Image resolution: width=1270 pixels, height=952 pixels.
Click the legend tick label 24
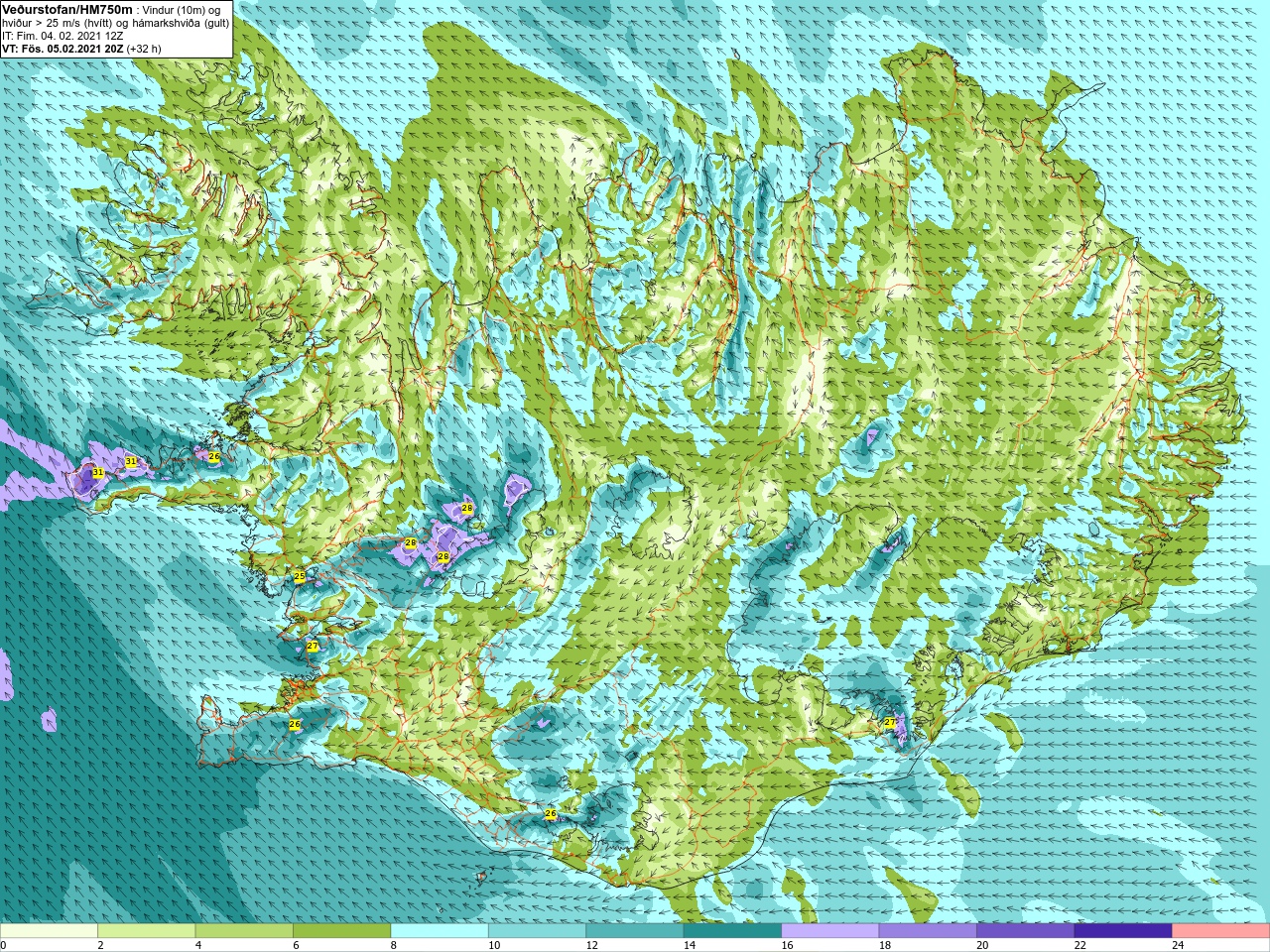[x=1177, y=946]
